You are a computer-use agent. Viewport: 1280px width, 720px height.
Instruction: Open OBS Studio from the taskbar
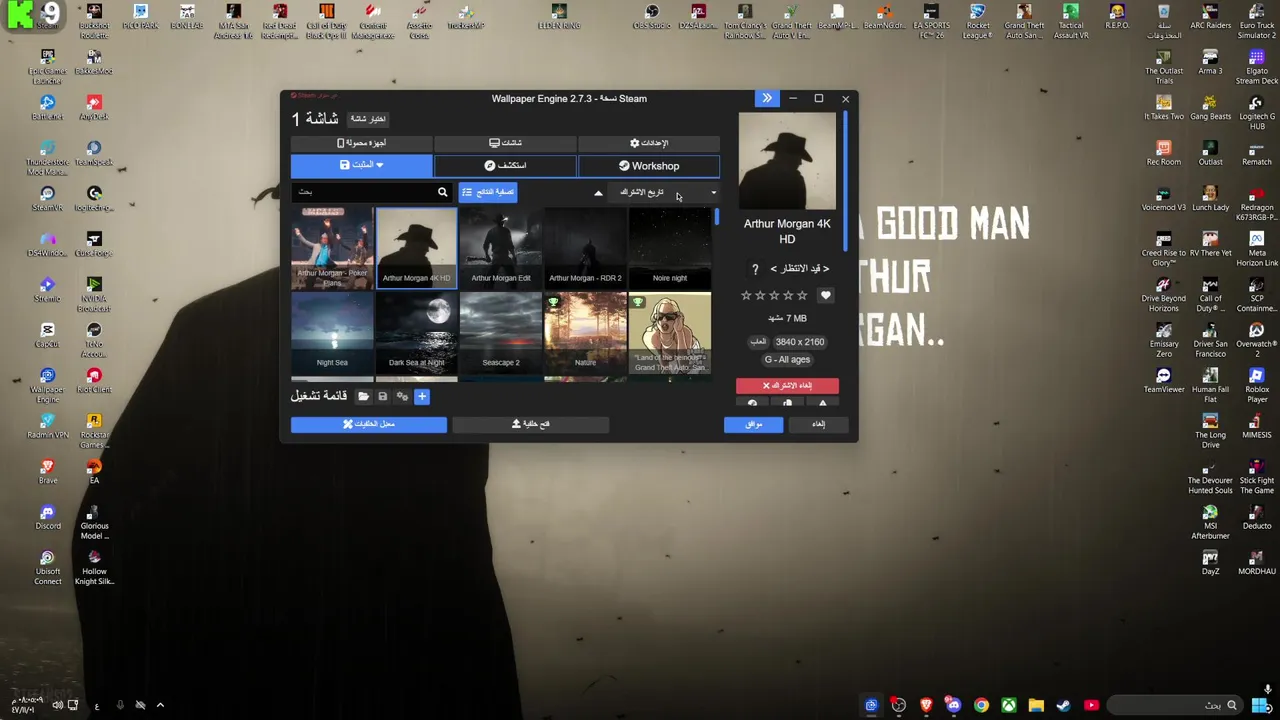click(899, 705)
